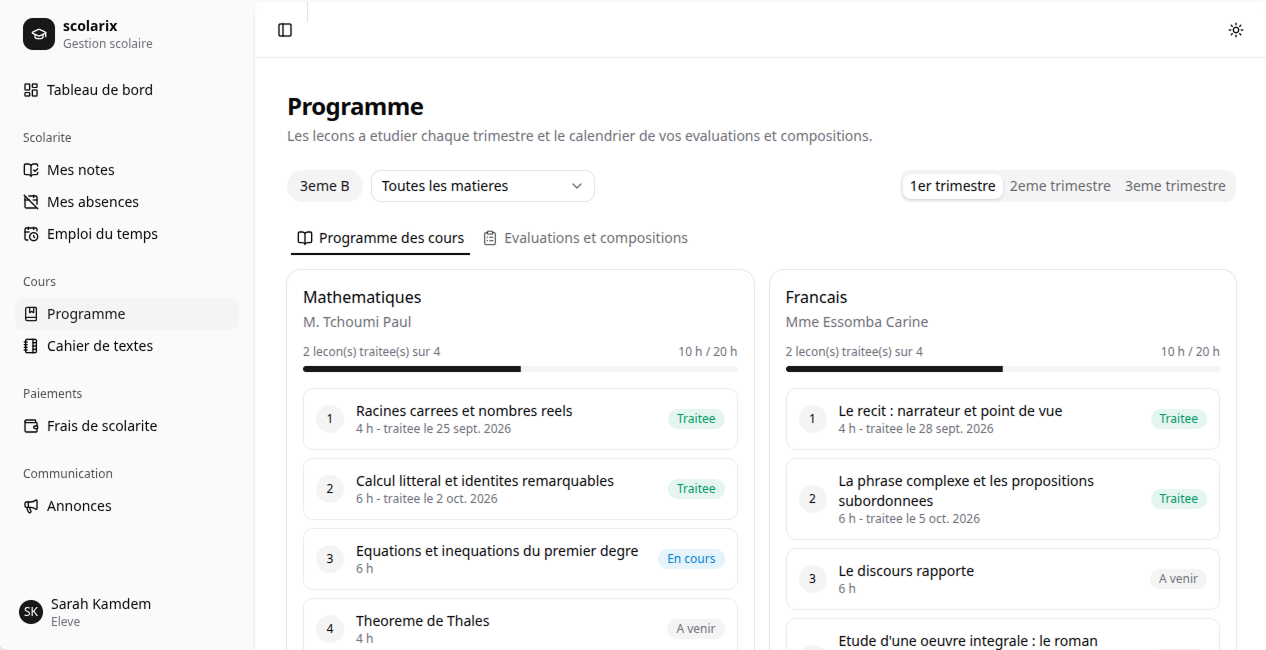Image resolution: width=1266 pixels, height=650 pixels.
Task: Switch to 3eme trimestre
Action: (1175, 186)
